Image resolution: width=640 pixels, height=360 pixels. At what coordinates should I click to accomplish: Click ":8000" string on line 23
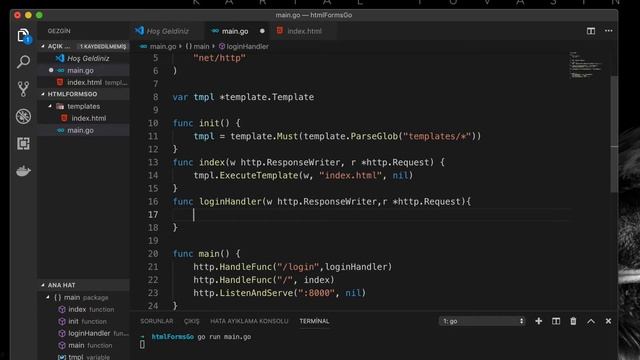(x=317, y=293)
